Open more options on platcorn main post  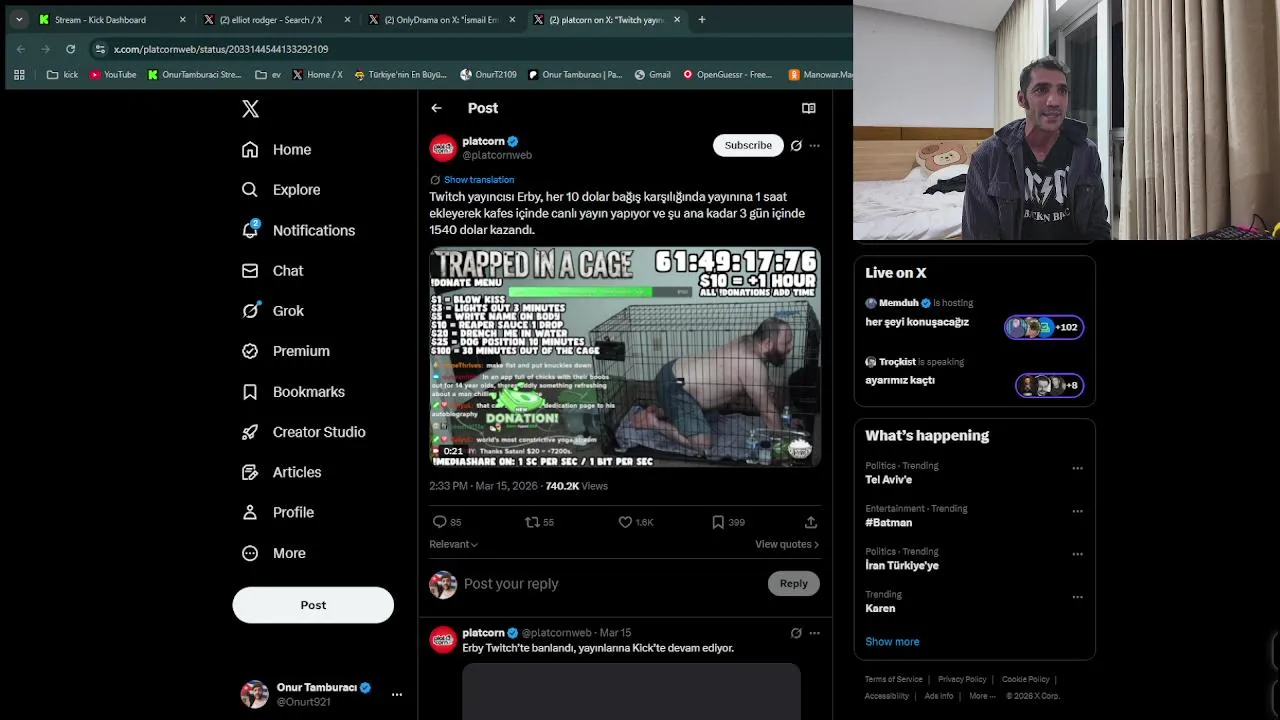click(x=814, y=145)
